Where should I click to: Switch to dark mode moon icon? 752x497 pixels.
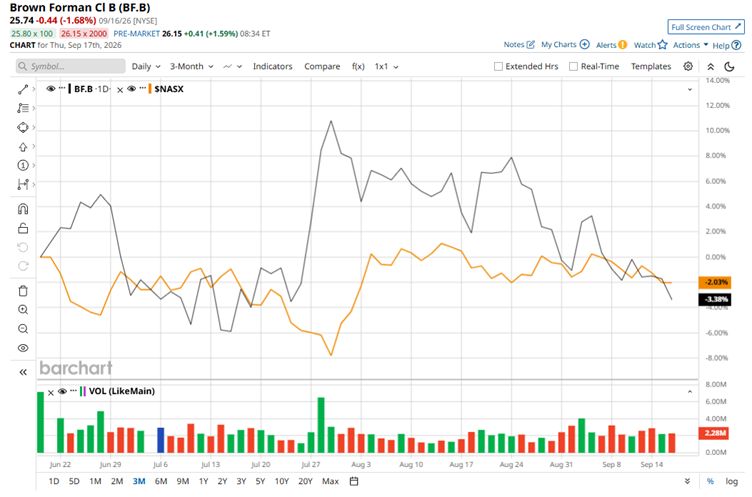click(729, 66)
